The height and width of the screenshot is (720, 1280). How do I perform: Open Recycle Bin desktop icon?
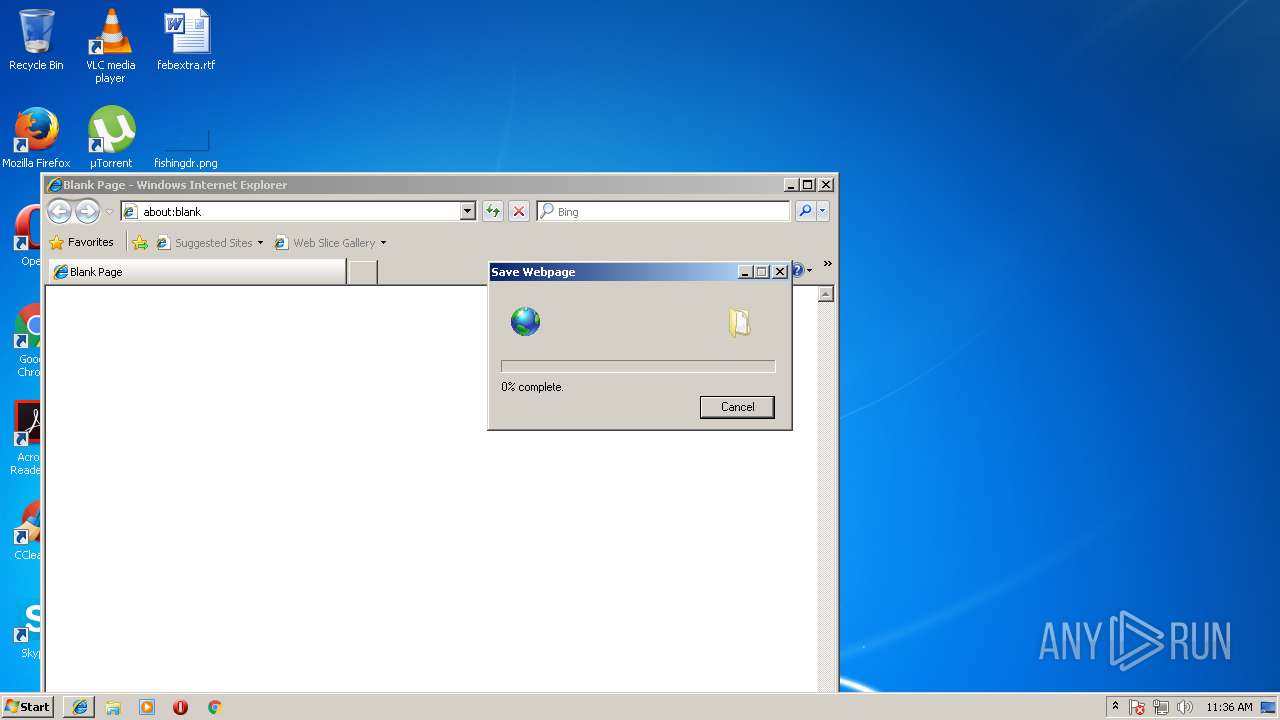(36, 40)
